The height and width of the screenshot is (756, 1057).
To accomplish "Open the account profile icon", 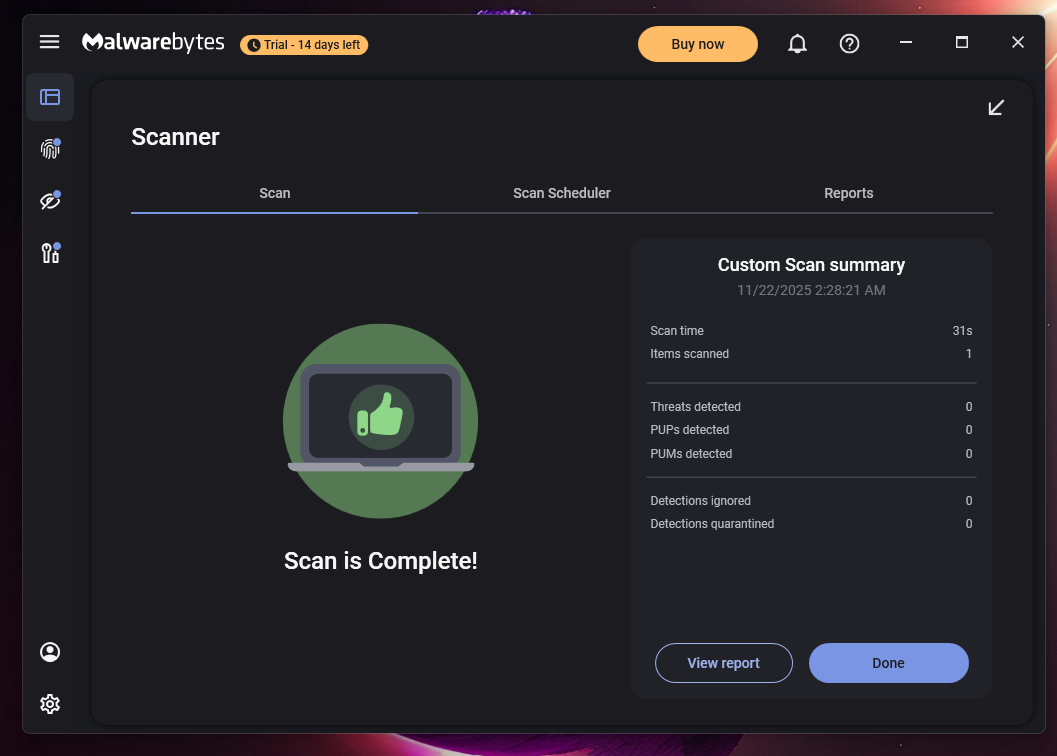I will tap(50, 652).
